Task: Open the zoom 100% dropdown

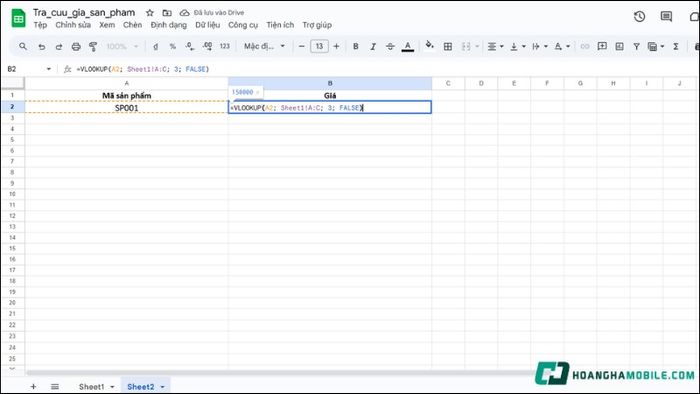Action: 122,46
